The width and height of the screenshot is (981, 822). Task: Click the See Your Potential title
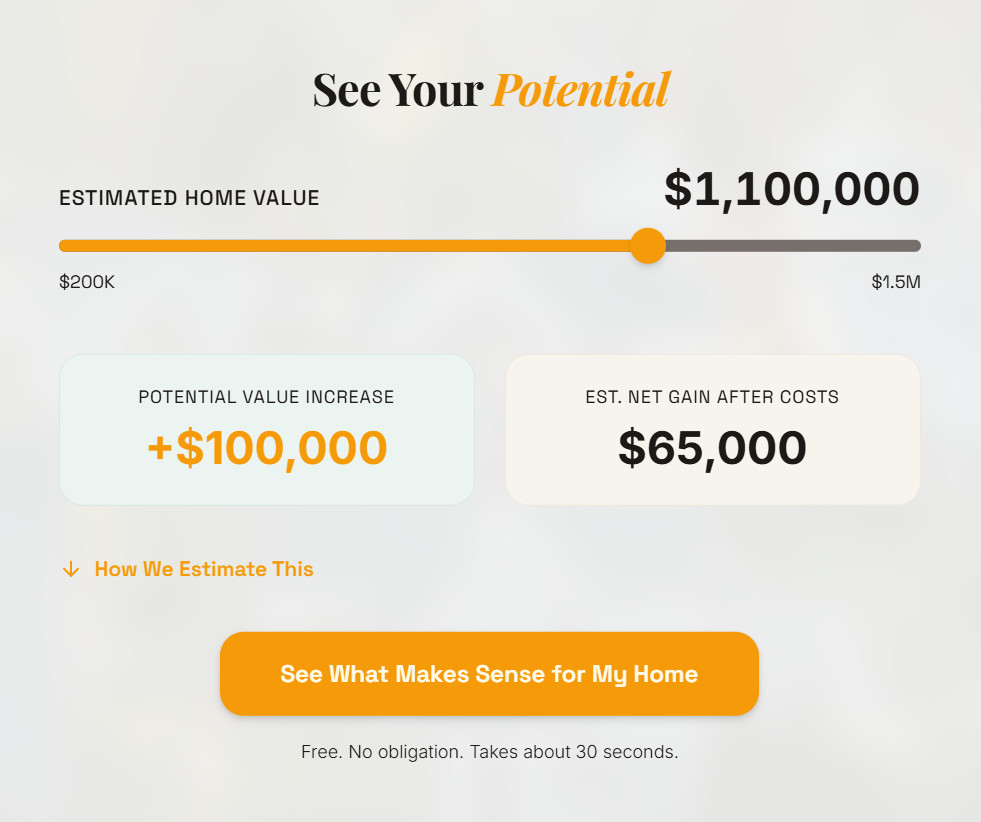[x=490, y=89]
